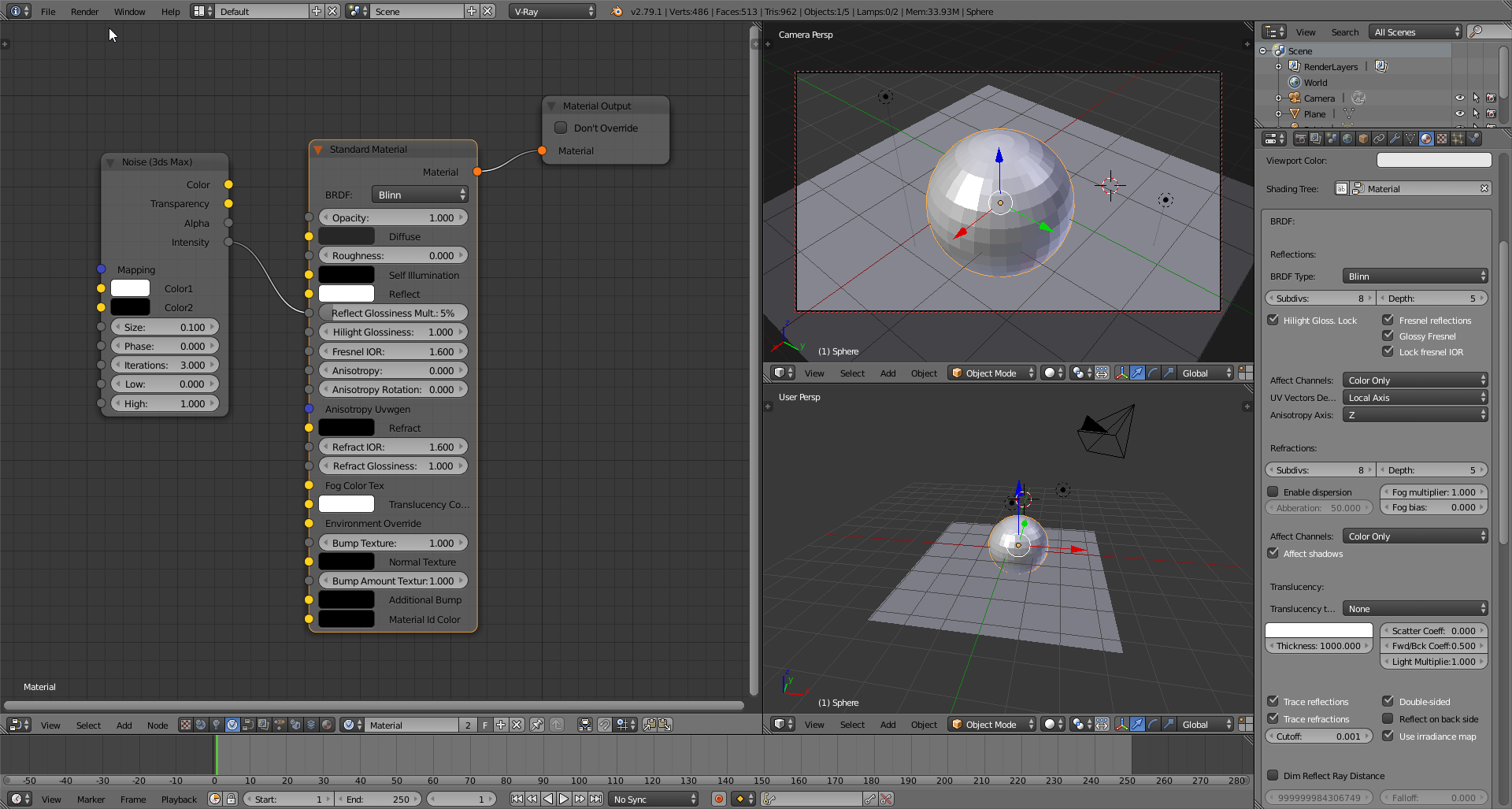
Task: Open the Window menu
Action: pos(129,11)
